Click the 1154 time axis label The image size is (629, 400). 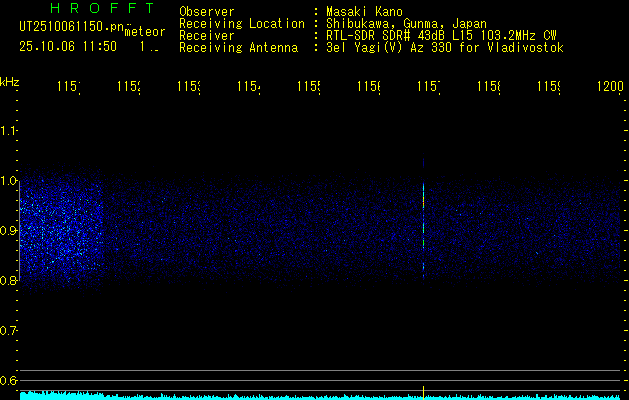click(248, 86)
